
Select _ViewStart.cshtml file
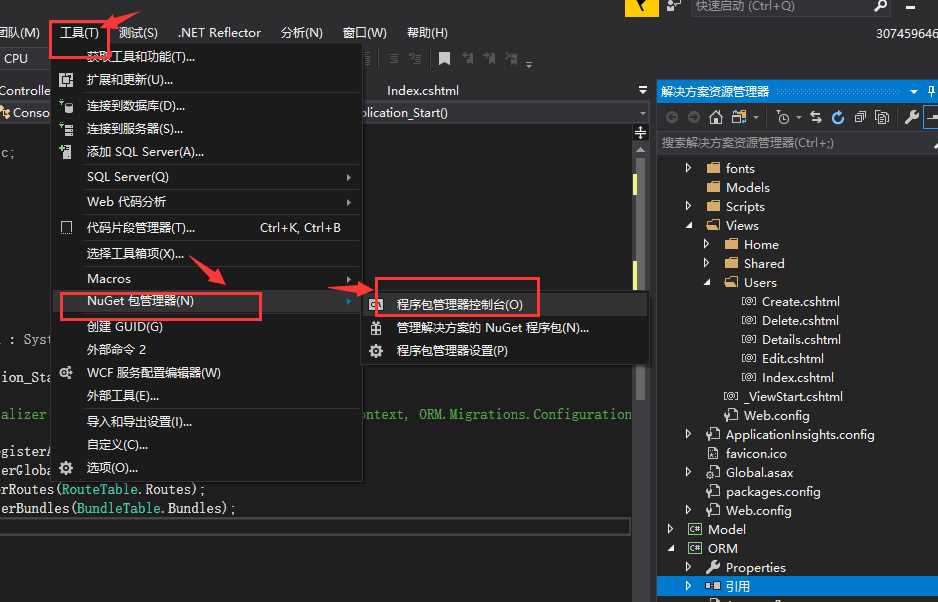point(793,397)
